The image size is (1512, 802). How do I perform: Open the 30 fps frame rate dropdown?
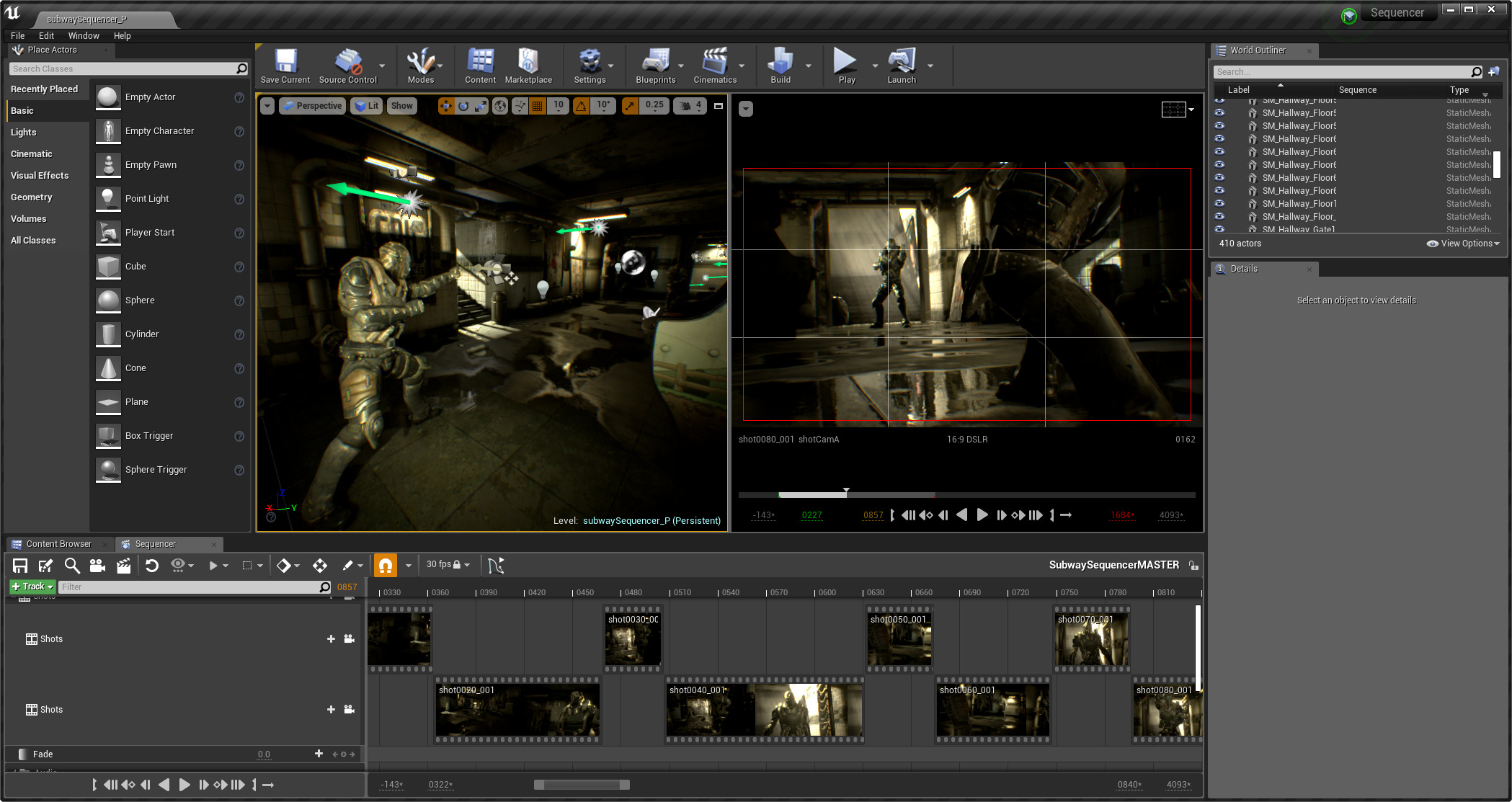446,565
